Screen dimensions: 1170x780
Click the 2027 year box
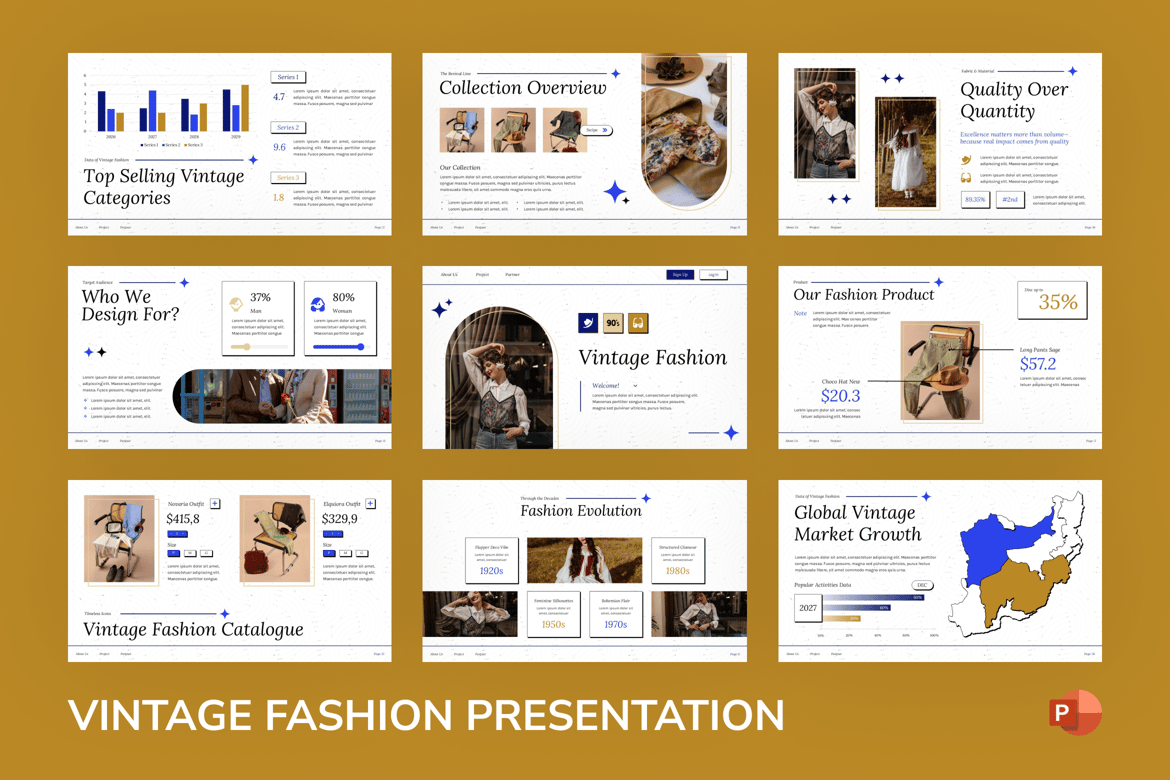(x=807, y=608)
